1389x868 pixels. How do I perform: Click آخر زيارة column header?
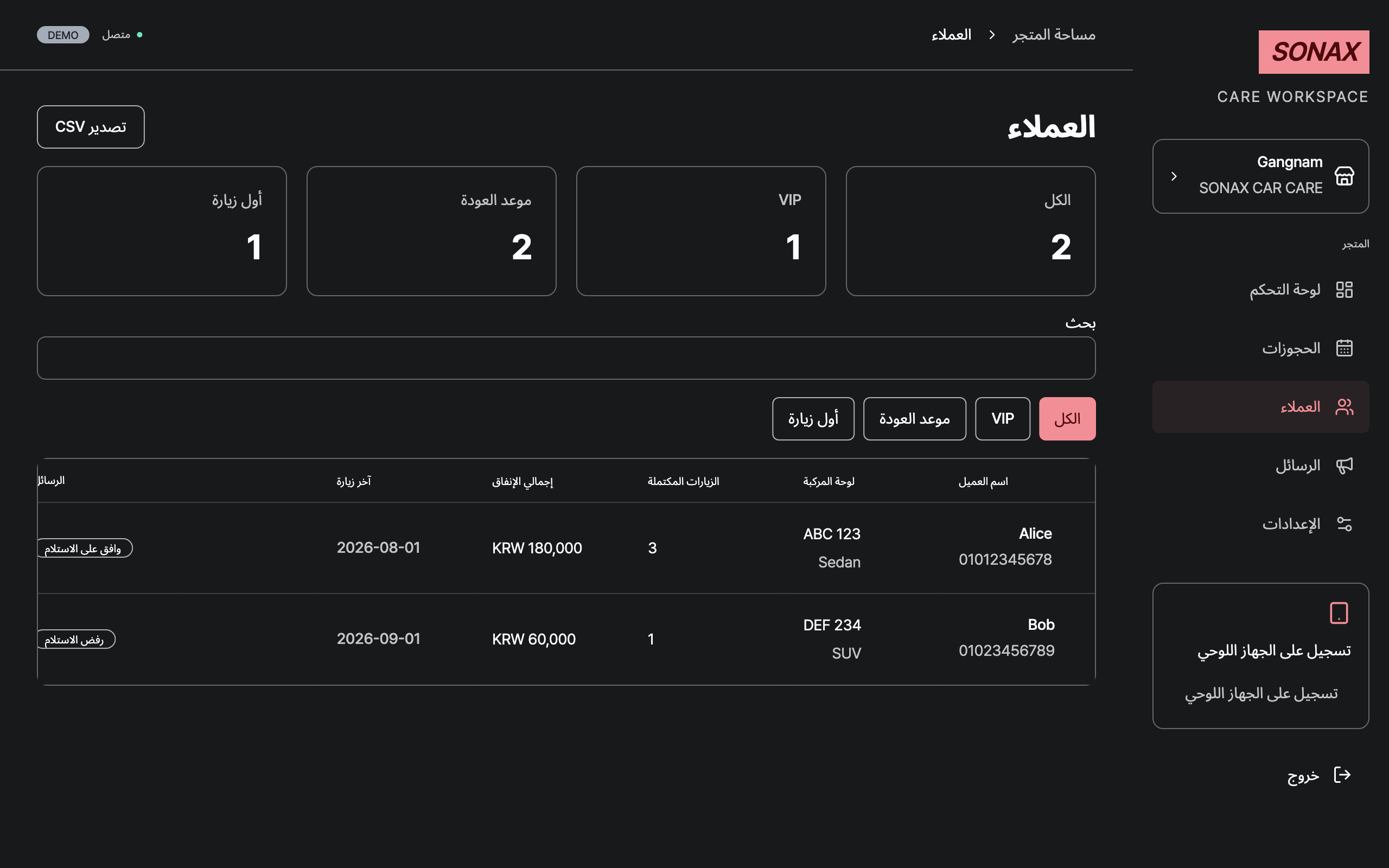(x=354, y=481)
